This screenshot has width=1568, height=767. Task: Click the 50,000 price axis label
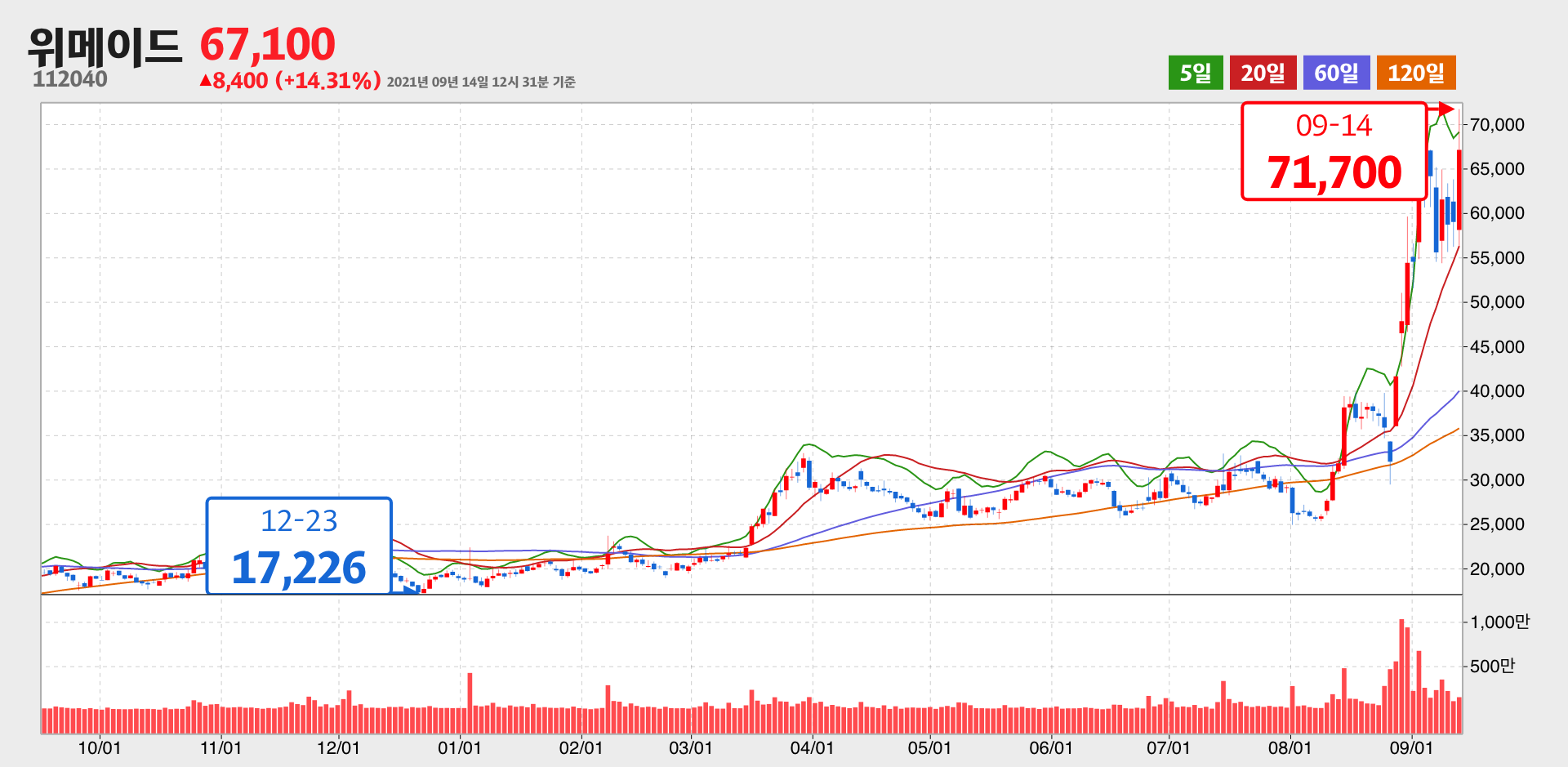coord(1497,301)
